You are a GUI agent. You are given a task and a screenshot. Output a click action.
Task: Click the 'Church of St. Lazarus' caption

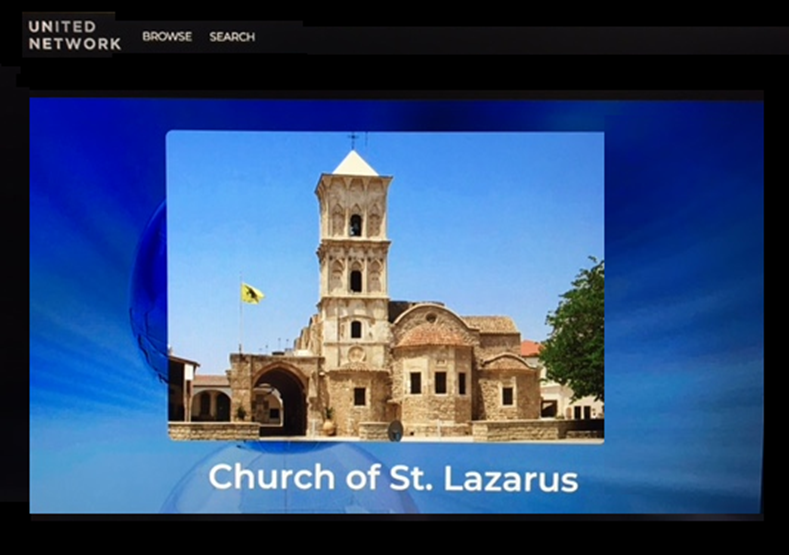coord(393,478)
